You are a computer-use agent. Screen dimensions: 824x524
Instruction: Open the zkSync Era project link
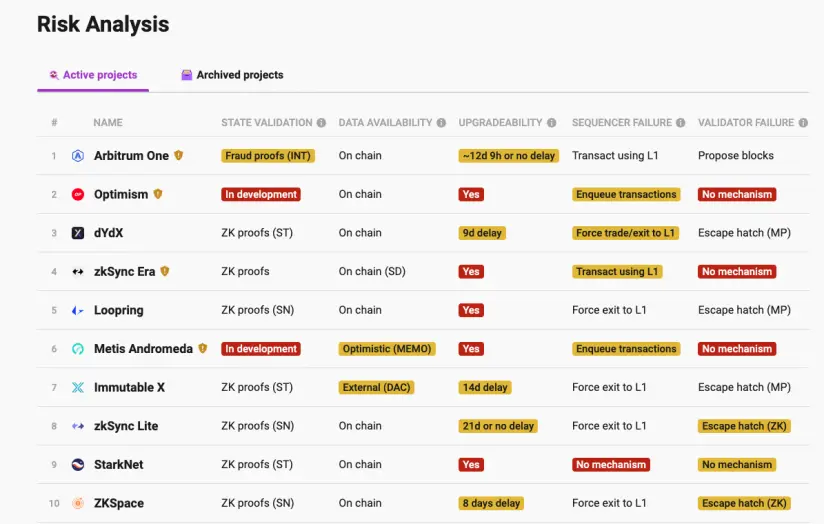125,272
